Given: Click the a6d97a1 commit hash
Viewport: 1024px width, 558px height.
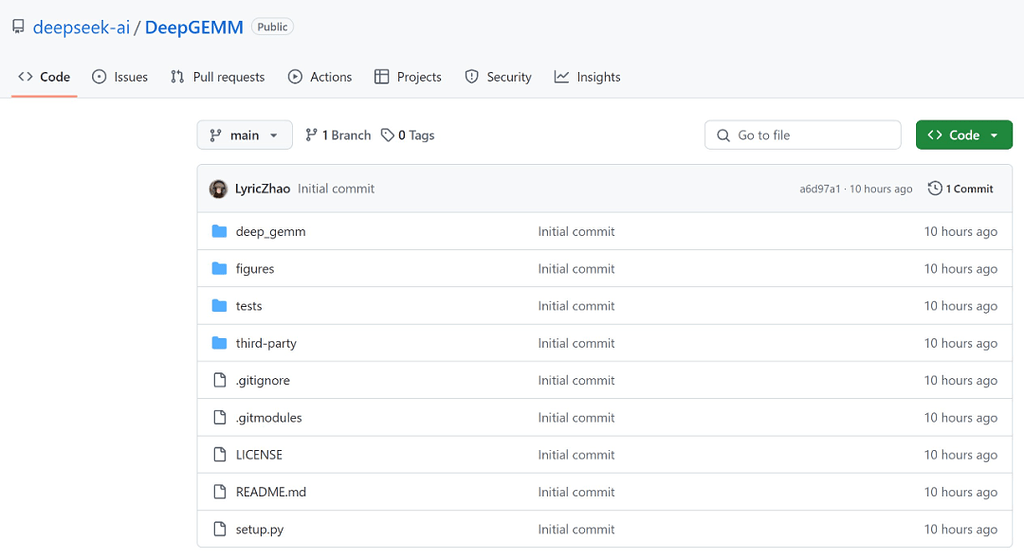Looking at the screenshot, I should [x=820, y=189].
